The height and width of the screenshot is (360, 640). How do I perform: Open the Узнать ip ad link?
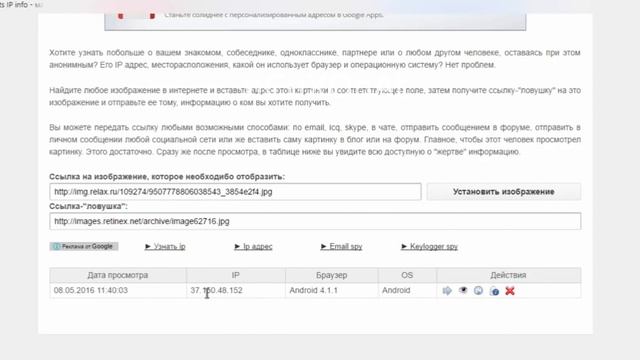click(165, 247)
